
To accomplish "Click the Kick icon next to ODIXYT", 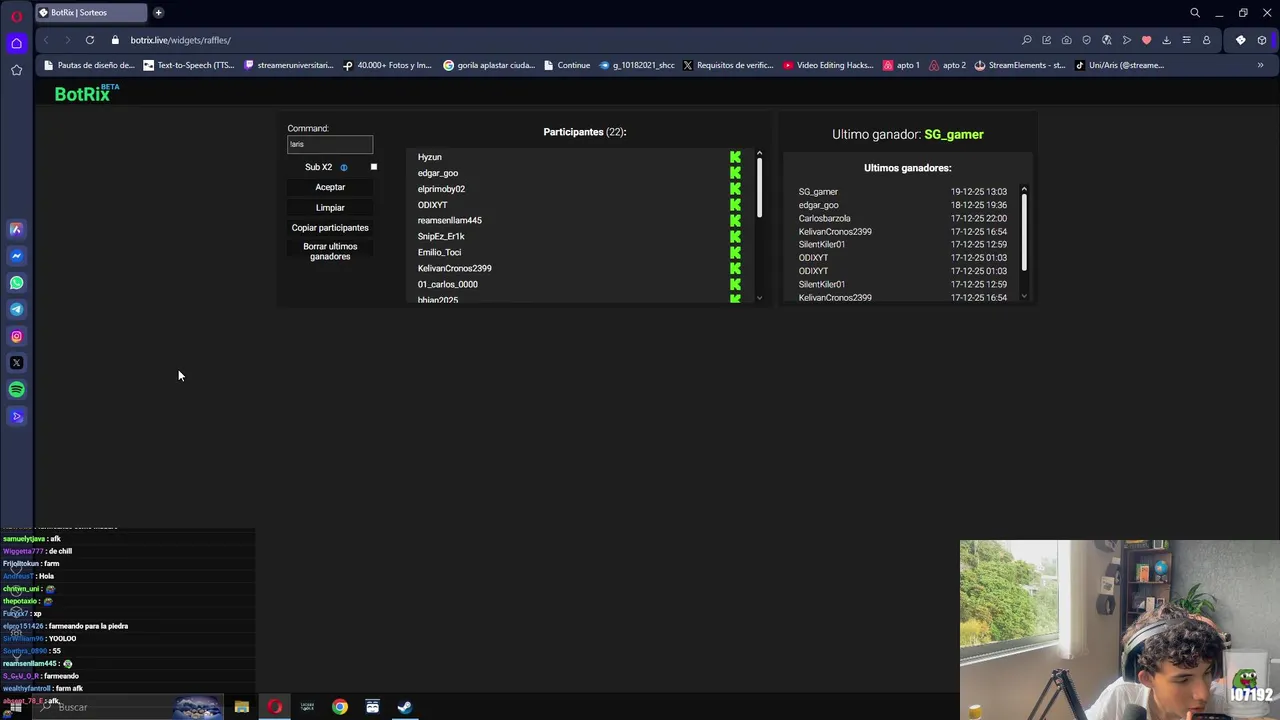I will (735, 205).
